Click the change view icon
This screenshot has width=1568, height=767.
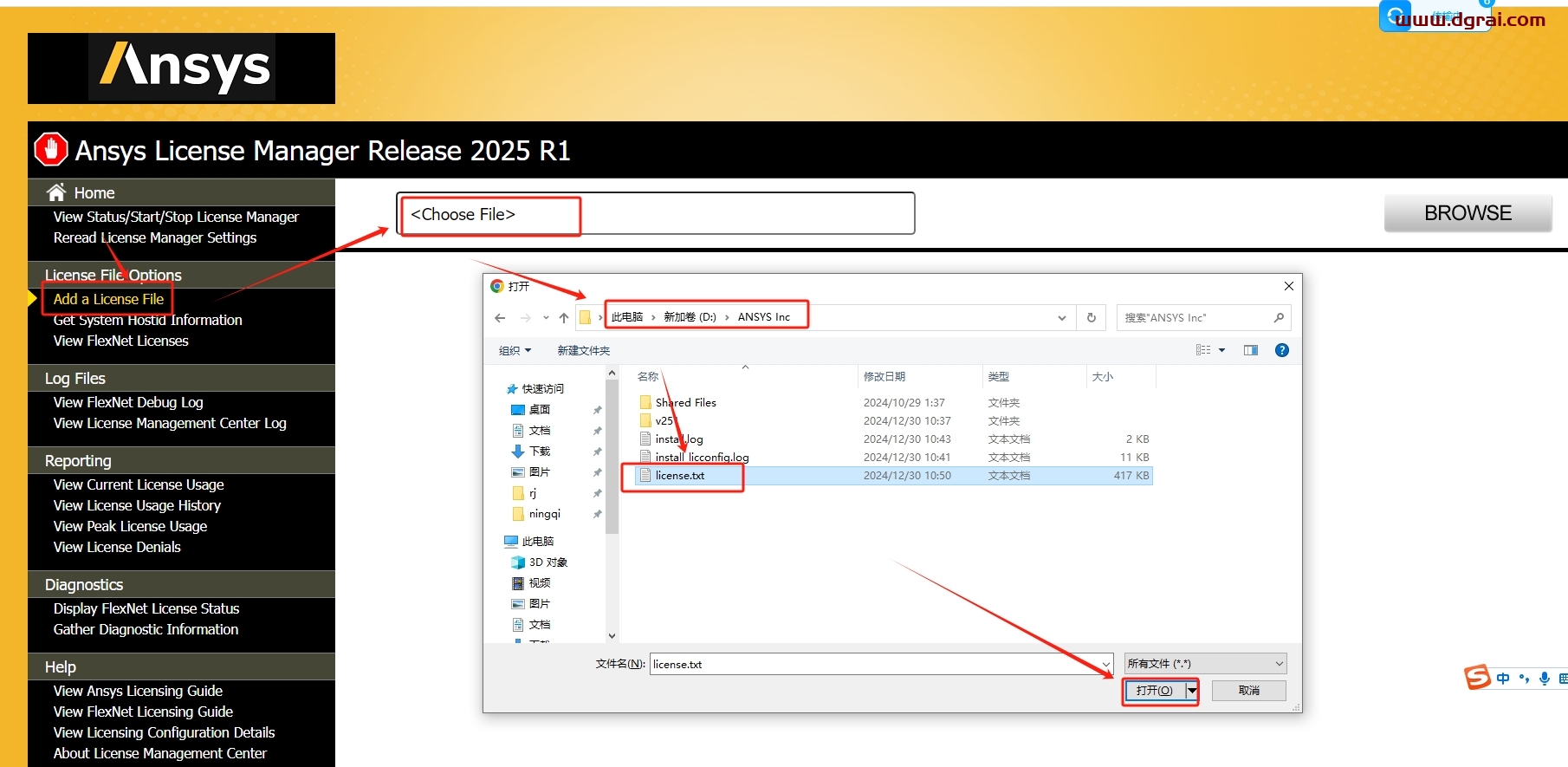1203,350
